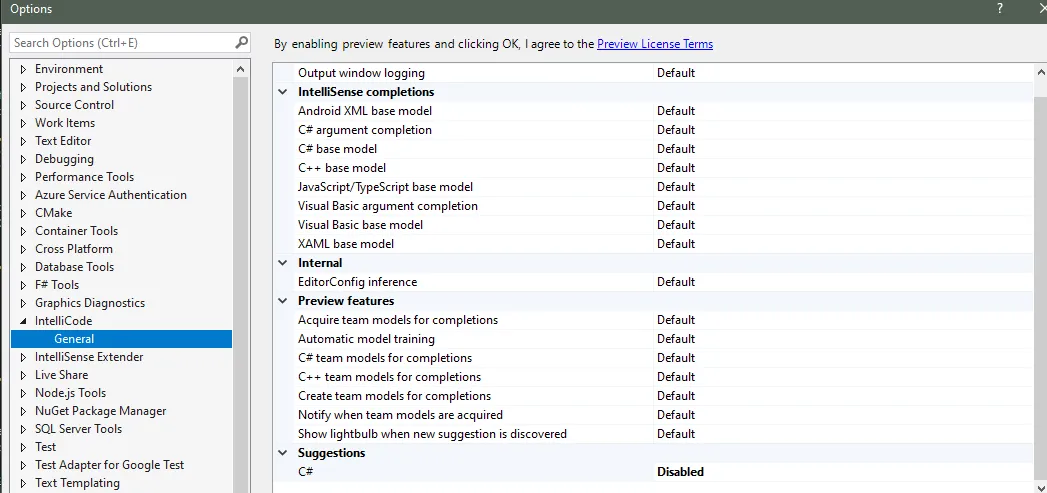Type in the Search Options field

[120, 43]
